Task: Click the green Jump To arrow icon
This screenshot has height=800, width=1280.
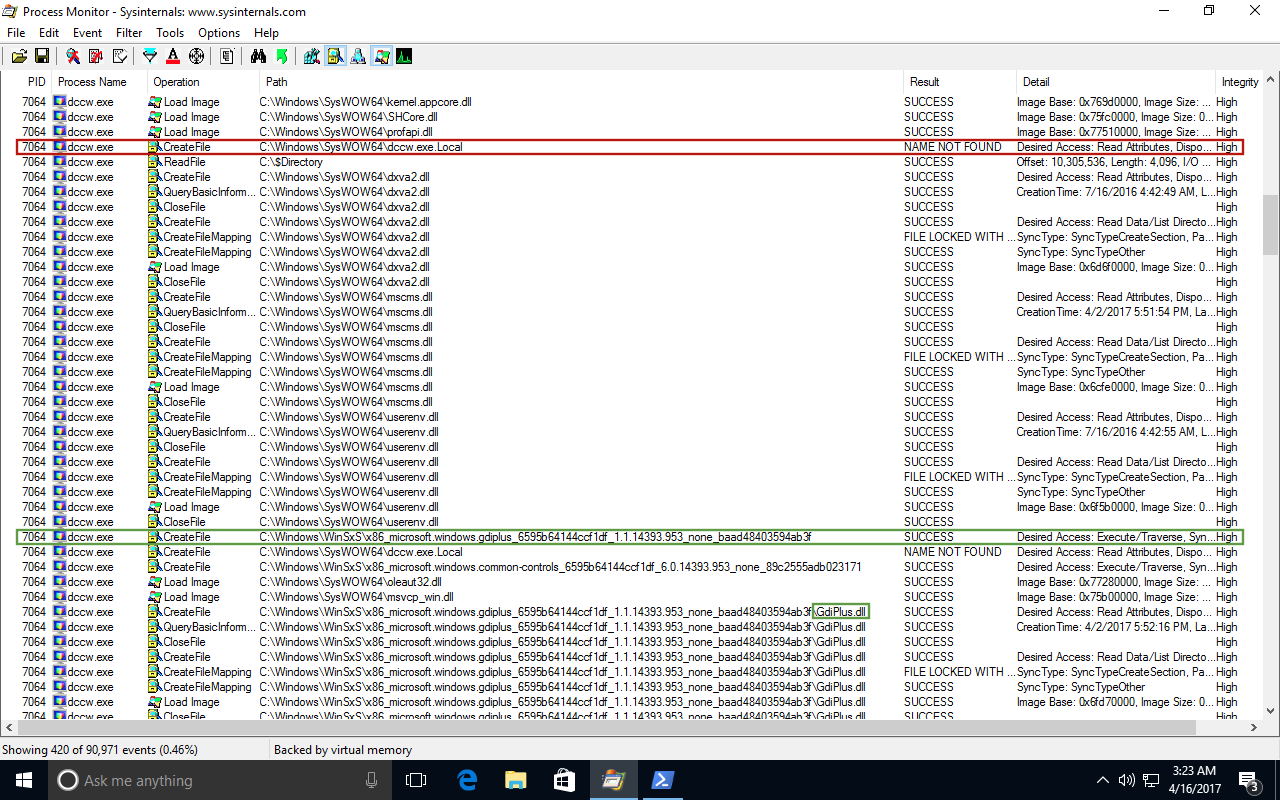Action: click(x=281, y=56)
